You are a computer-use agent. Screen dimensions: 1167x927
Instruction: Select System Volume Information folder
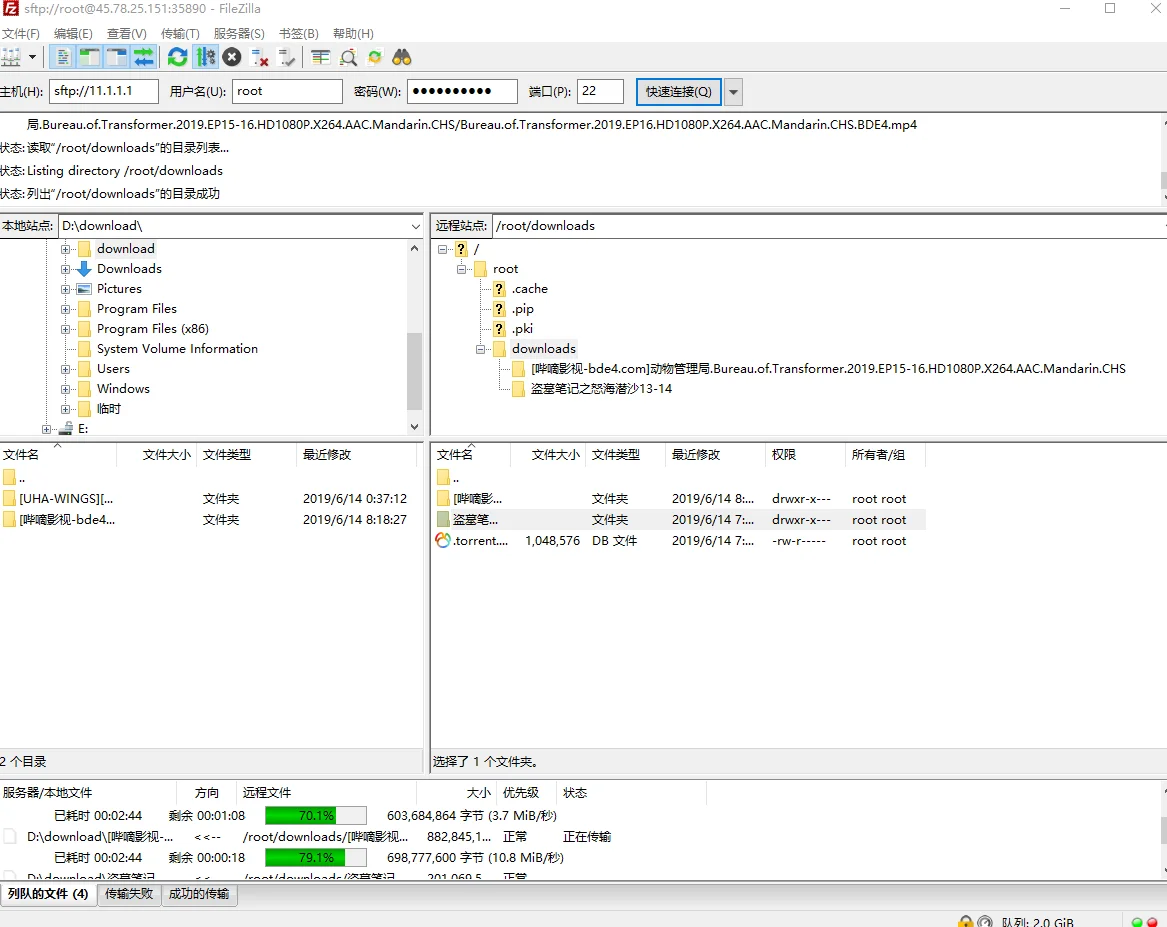point(177,349)
